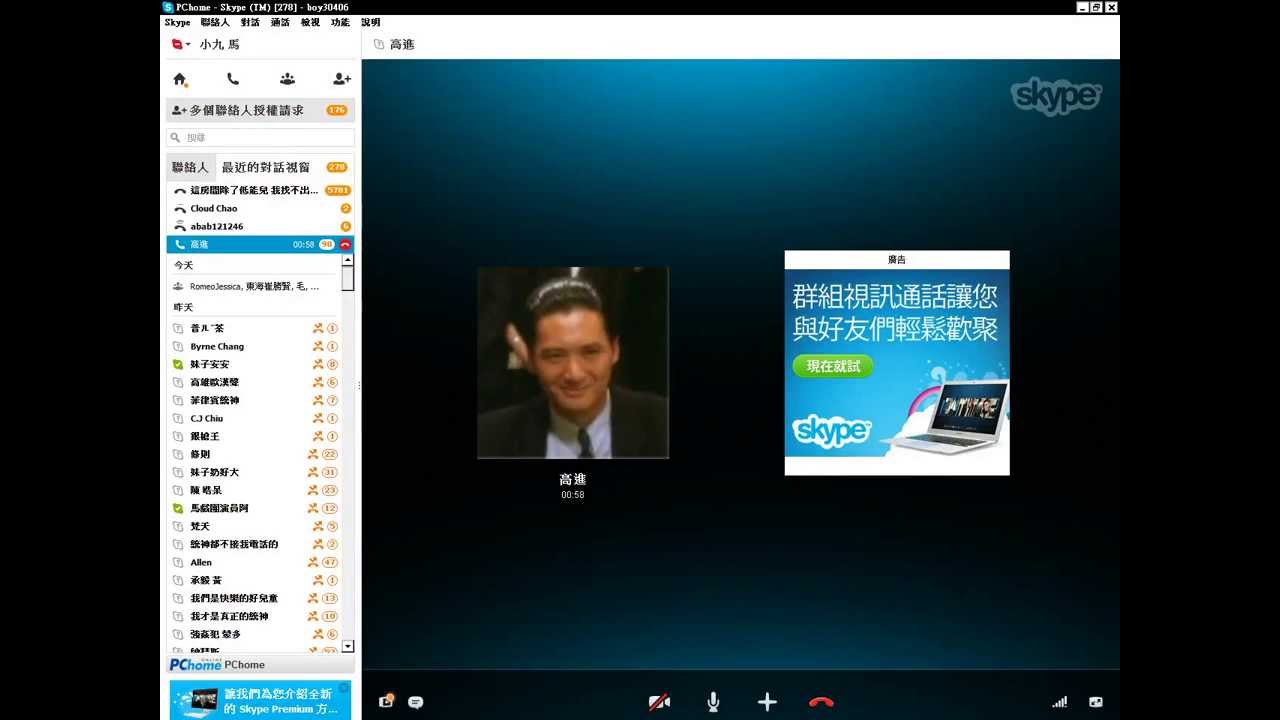
Task: Open the RomeoJessica group conversation
Action: [x=254, y=286]
